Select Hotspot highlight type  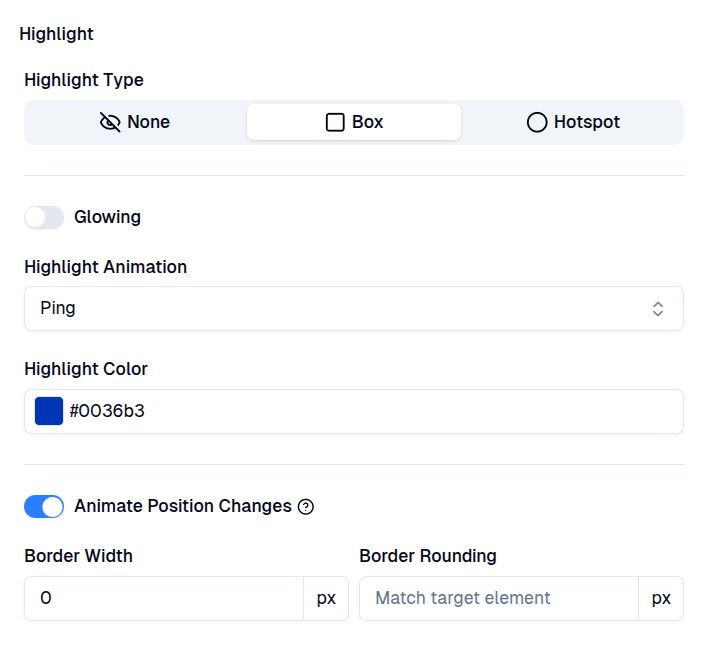pyautogui.click(x=573, y=122)
